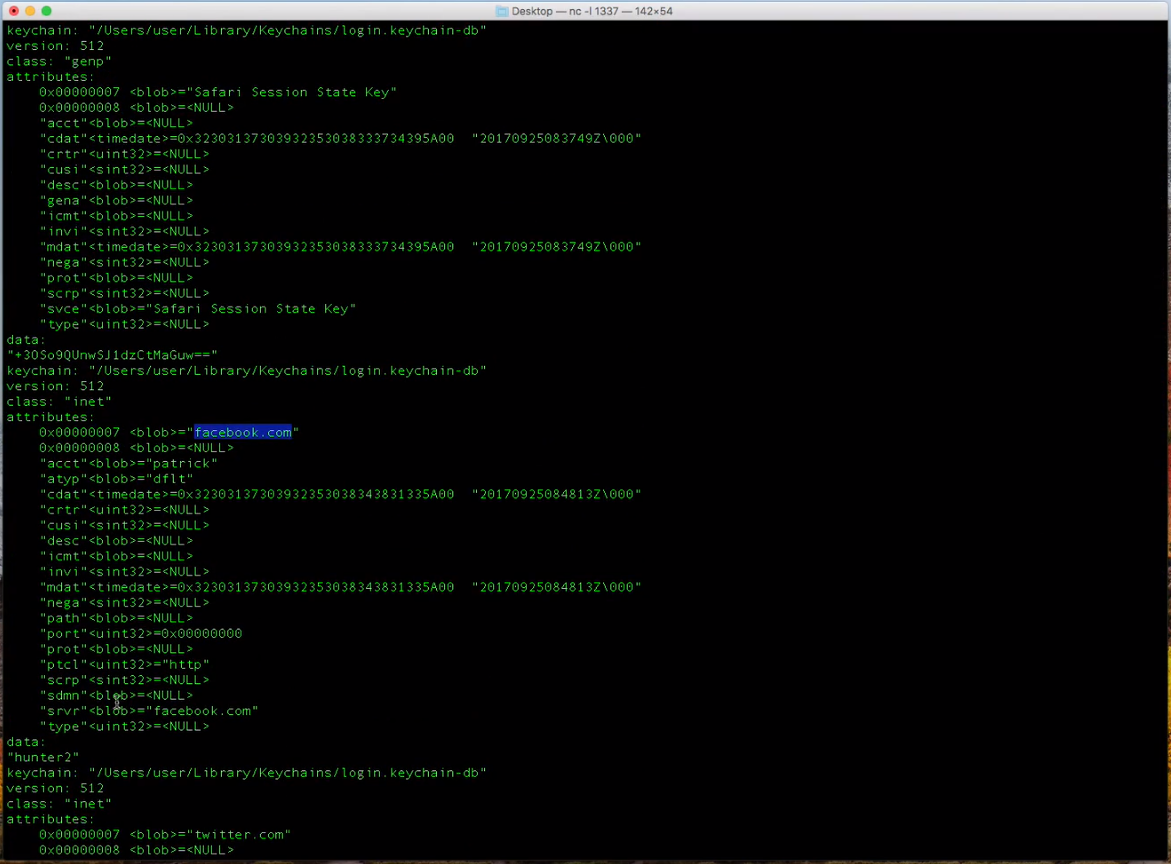This screenshot has height=864, width=1171.
Task: Click the acct blob "patrick" line
Action: click(128, 464)
